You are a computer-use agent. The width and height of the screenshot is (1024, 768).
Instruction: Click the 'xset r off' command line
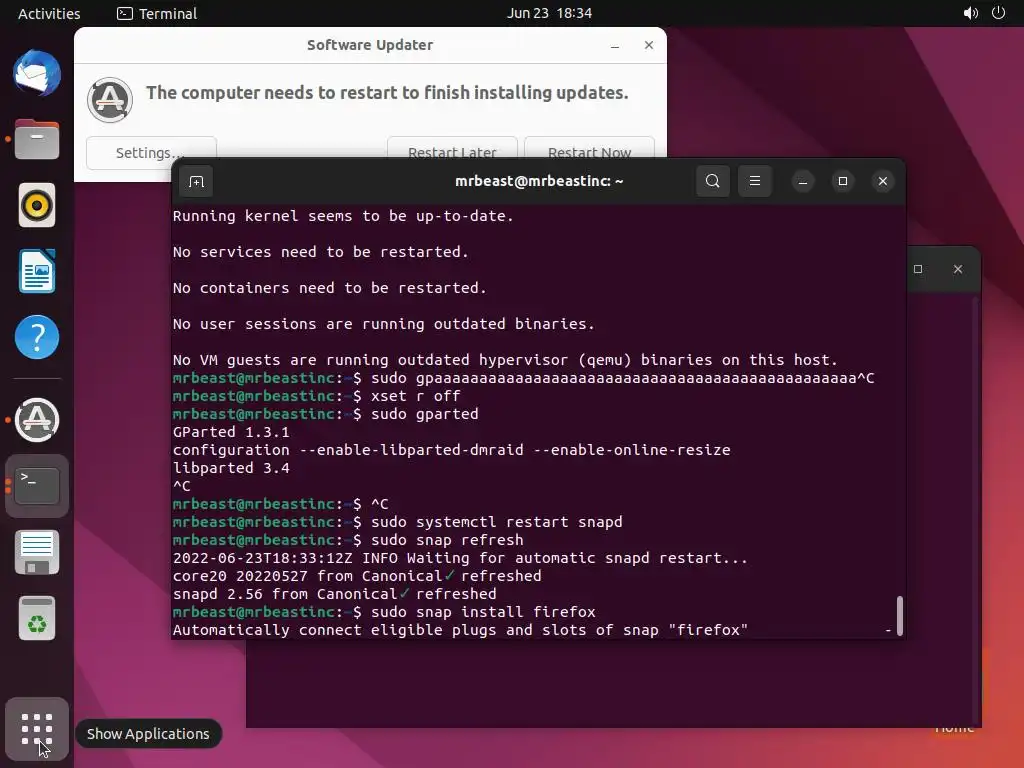tap(317, 396)
